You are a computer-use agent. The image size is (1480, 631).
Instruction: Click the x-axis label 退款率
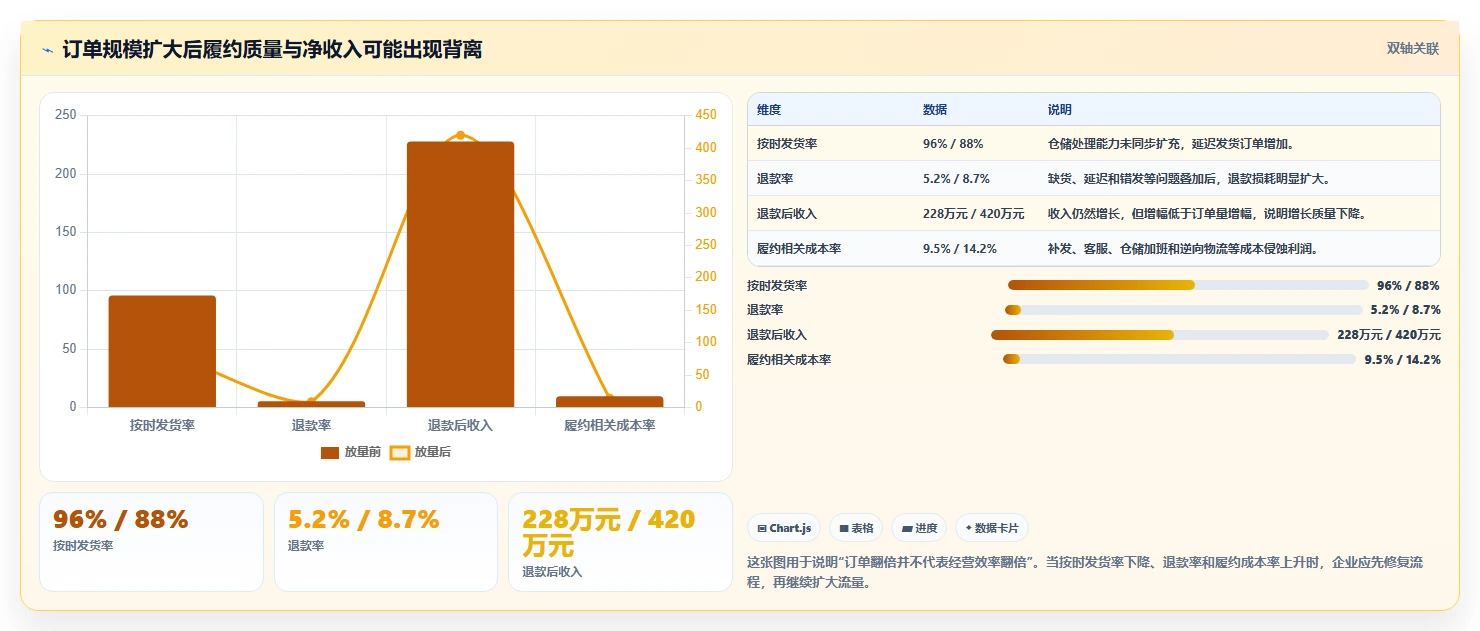click(311, 425)
